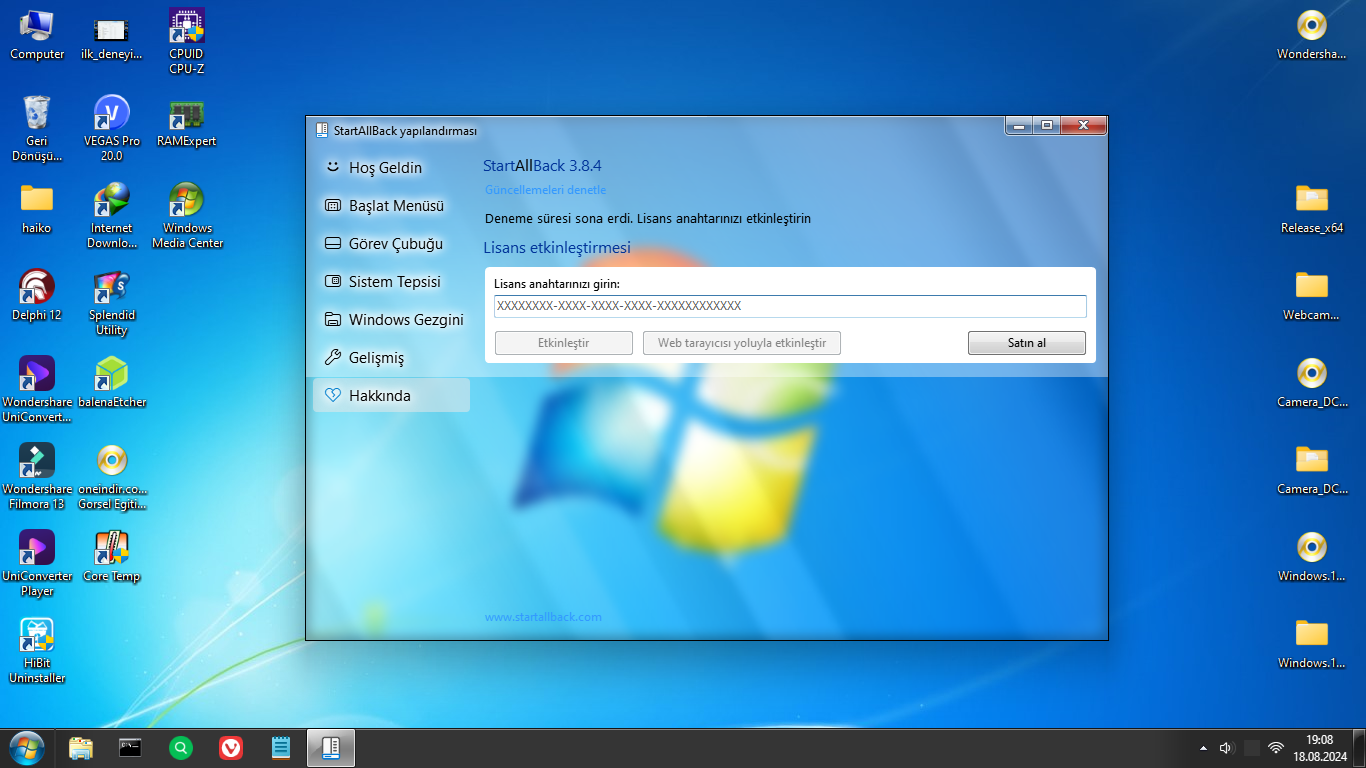Image resolution: width=1366 pixels, height=768 pixels.
Task: Select the CPUID CPU-Z shortcut
Action: click(187, 43)
